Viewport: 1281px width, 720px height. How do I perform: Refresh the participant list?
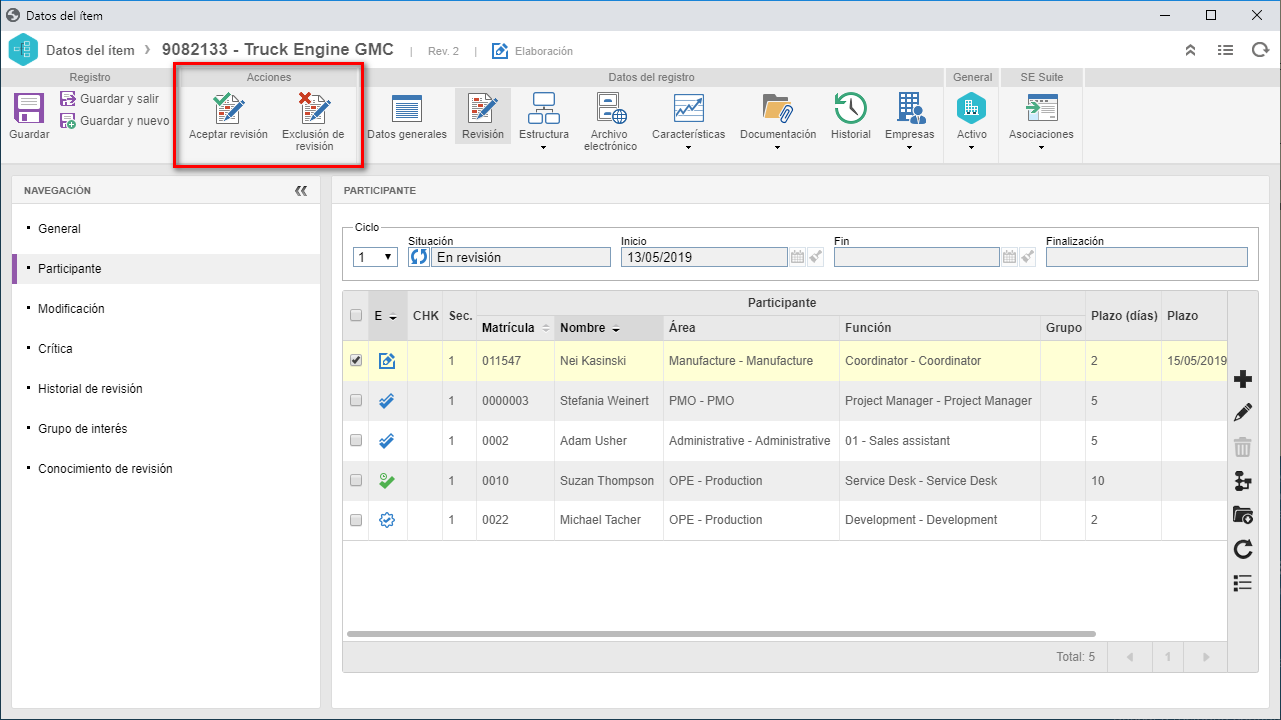coord(1243,549)
